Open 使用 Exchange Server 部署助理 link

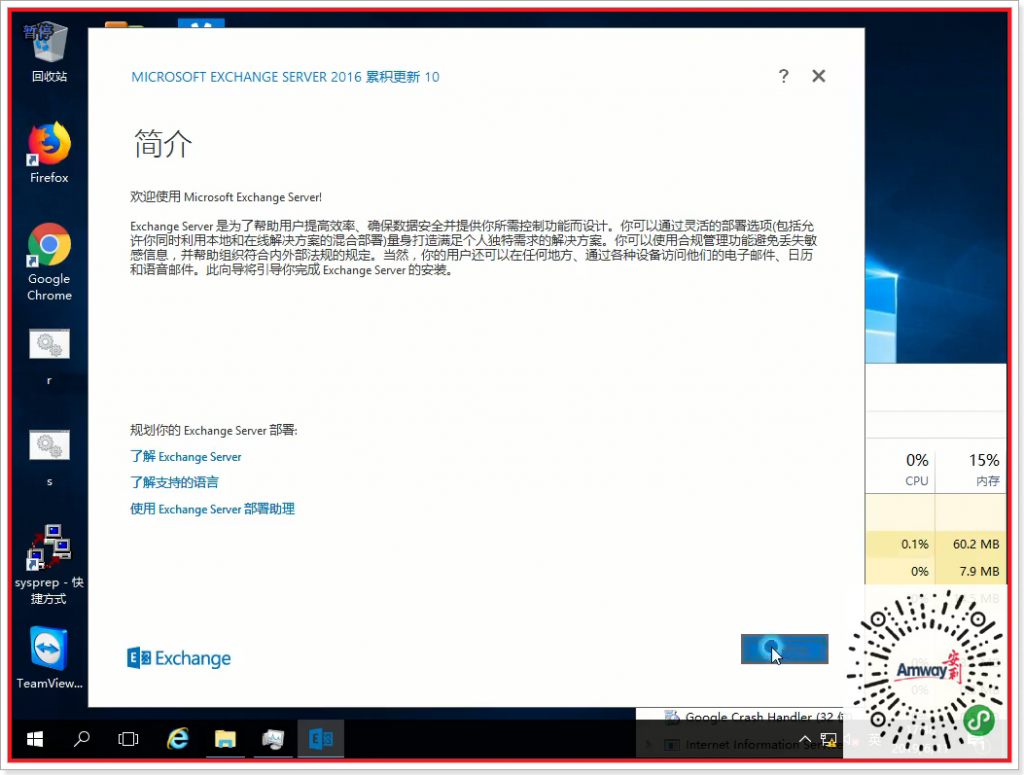tap(211, 509)
